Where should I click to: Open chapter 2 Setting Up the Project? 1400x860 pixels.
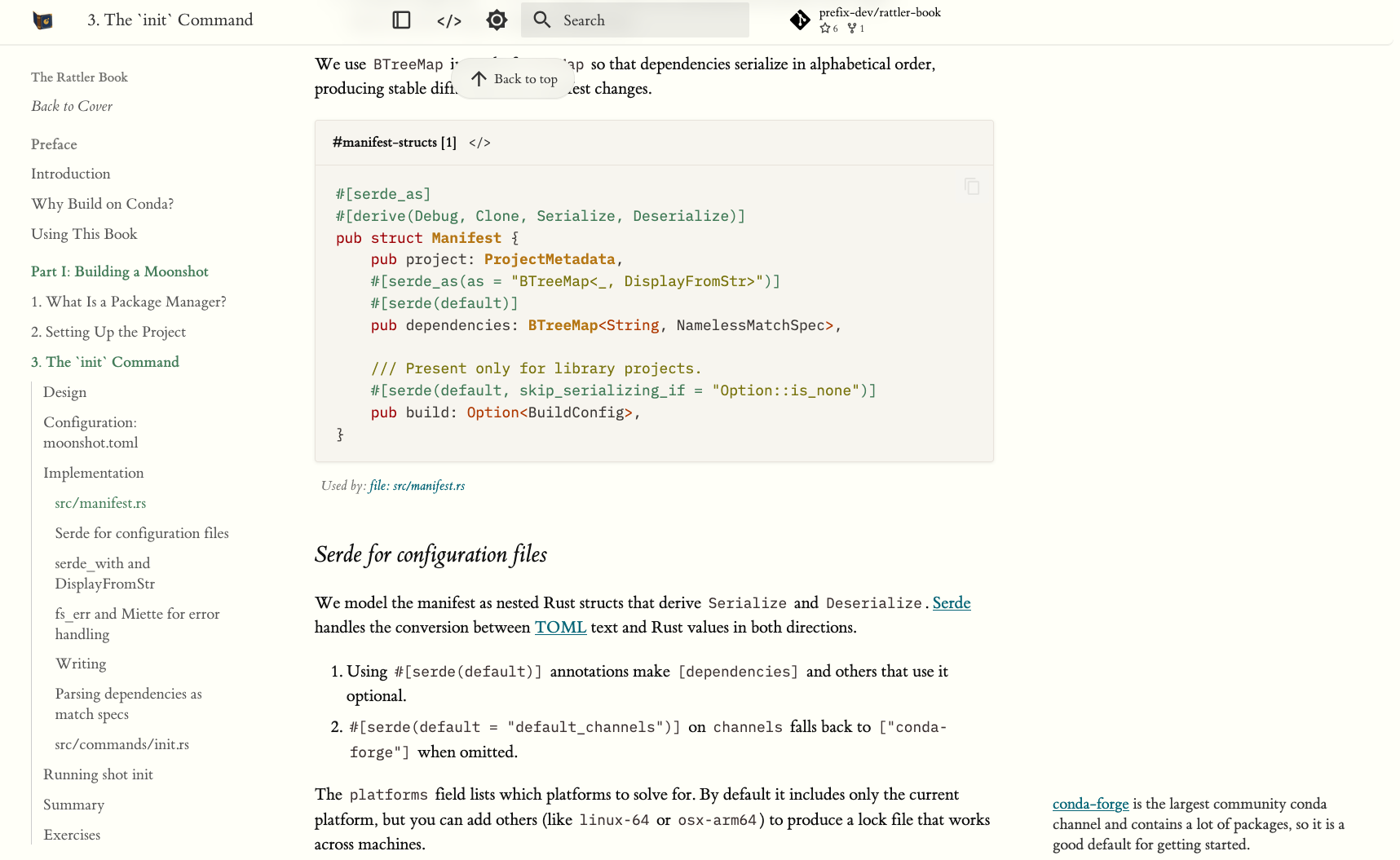click(108, 332)
